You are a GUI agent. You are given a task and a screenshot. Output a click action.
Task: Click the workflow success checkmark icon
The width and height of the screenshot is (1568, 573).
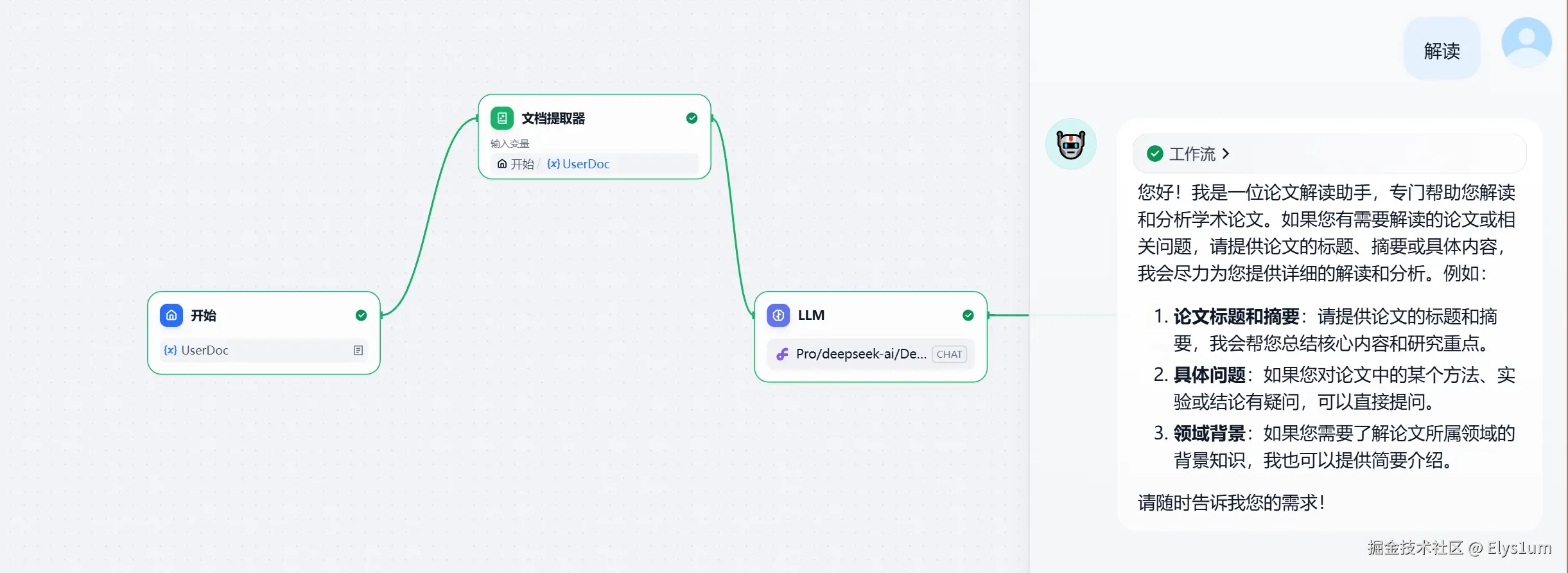(x=1154, y=154)
